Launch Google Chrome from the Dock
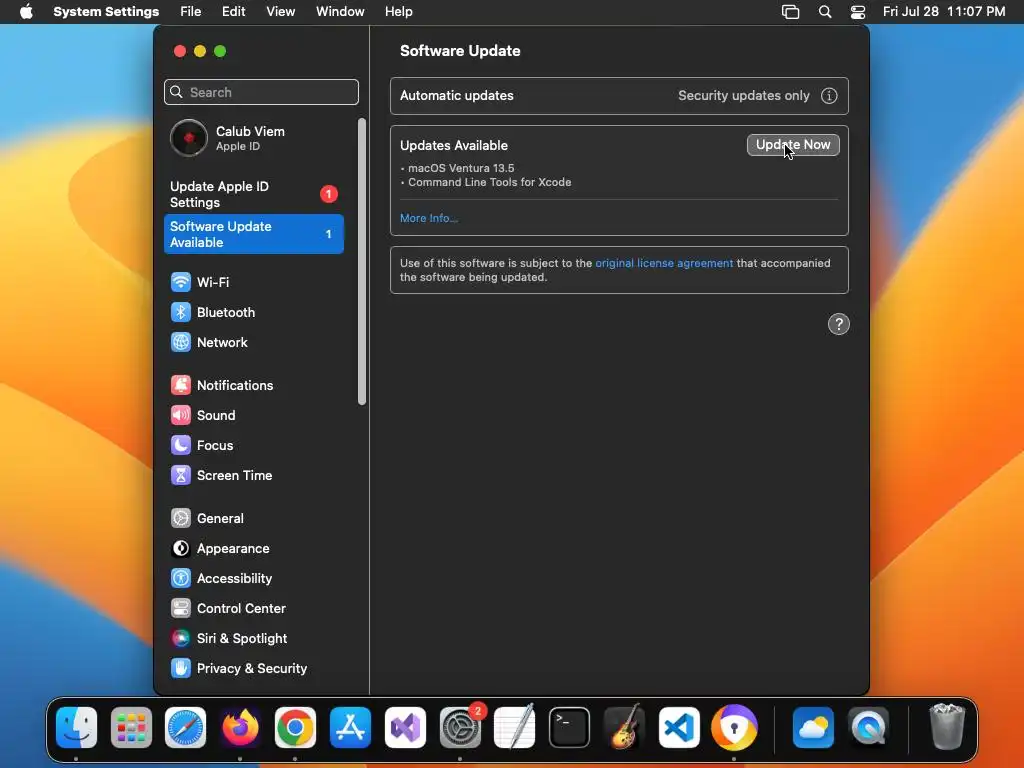This screenshot has width=1024, height=768. click(295, 727)
